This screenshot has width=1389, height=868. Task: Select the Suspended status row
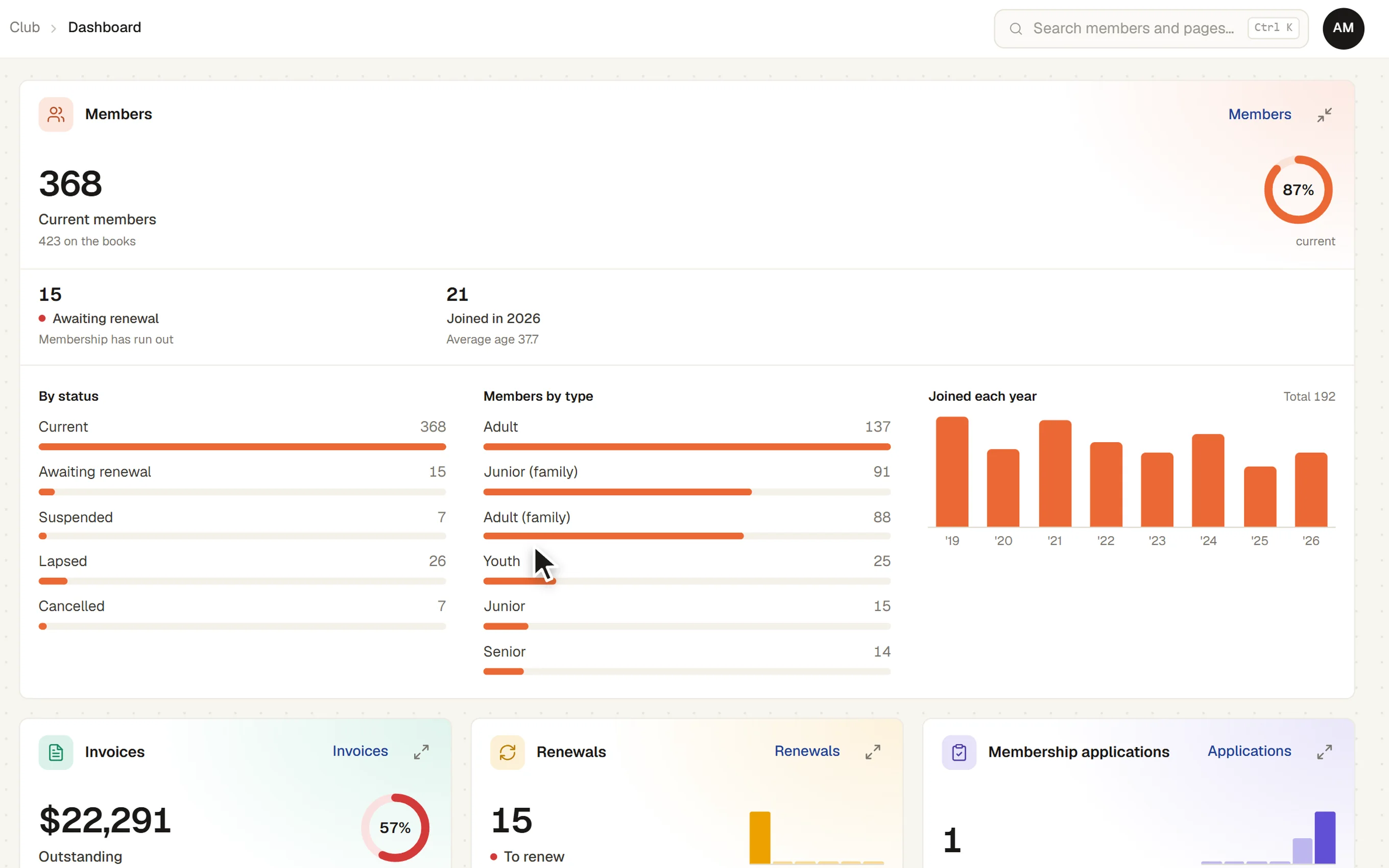point(242,525)
